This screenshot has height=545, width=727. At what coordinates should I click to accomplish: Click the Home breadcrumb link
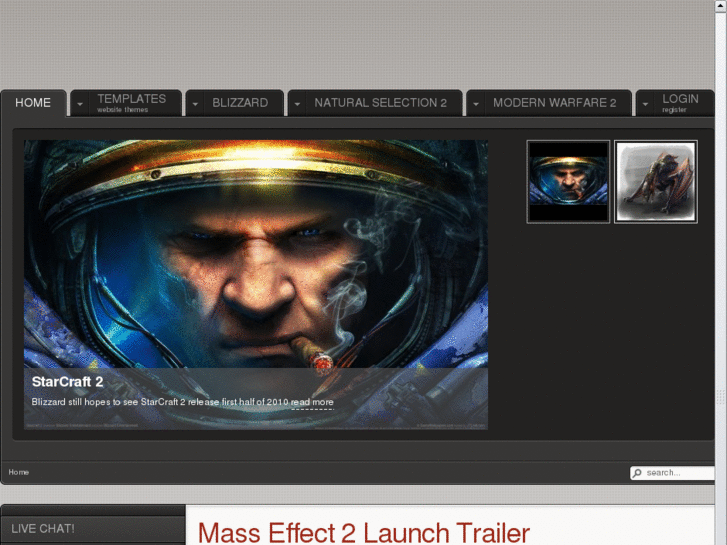pos(19,472)
